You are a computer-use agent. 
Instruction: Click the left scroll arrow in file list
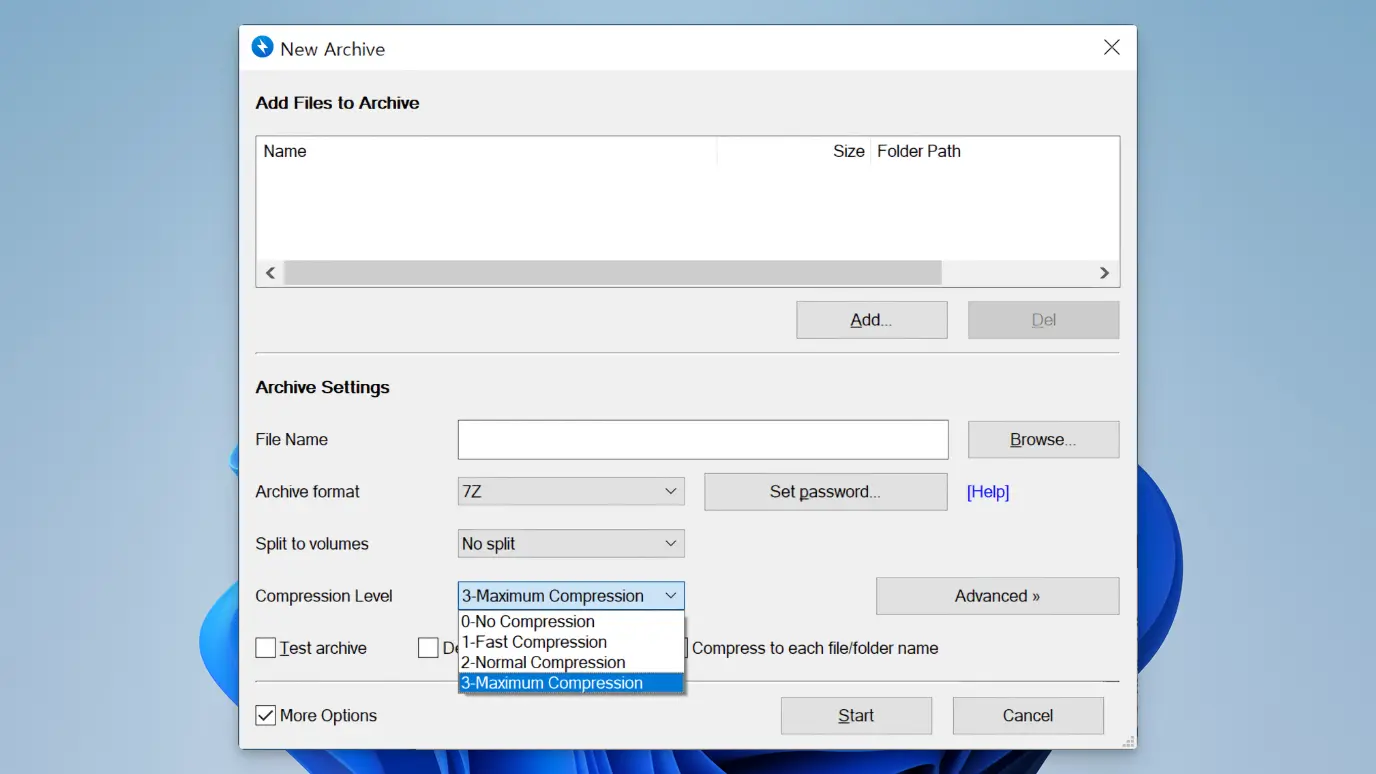point(270,273)
